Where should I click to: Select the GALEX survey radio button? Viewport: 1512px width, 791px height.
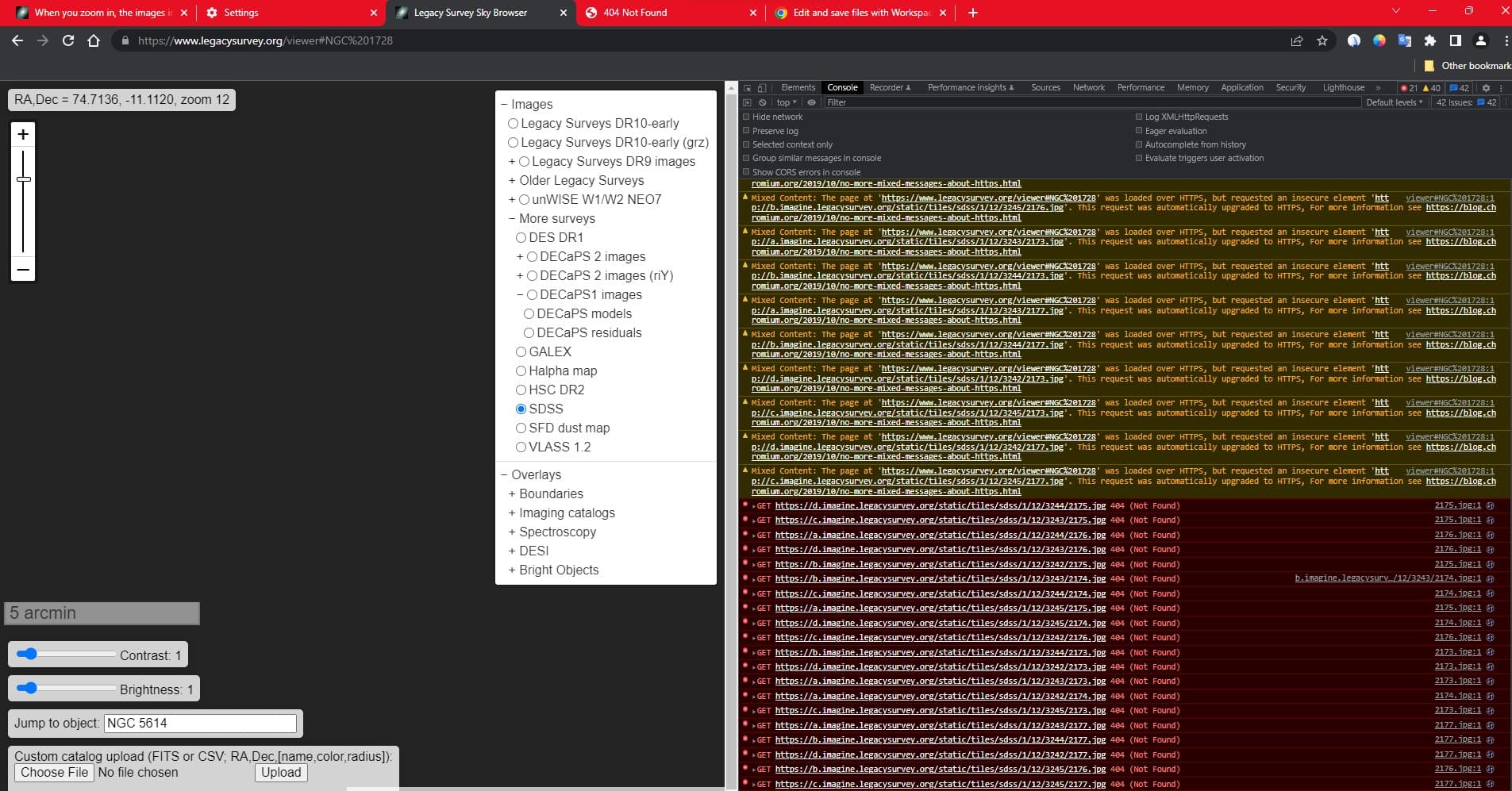pyautogui.click(x=521, y=351)
